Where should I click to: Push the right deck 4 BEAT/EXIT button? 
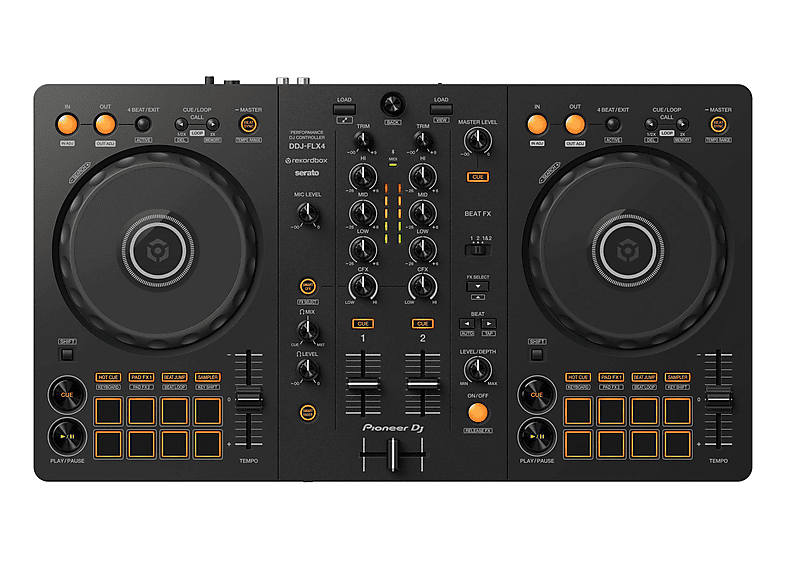613,124
